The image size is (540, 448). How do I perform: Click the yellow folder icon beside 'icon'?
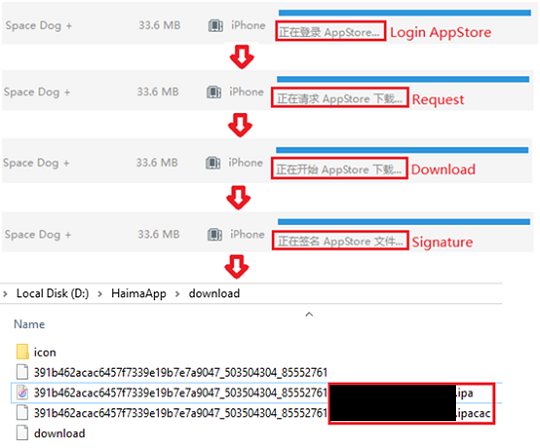[x=22, y=352]
